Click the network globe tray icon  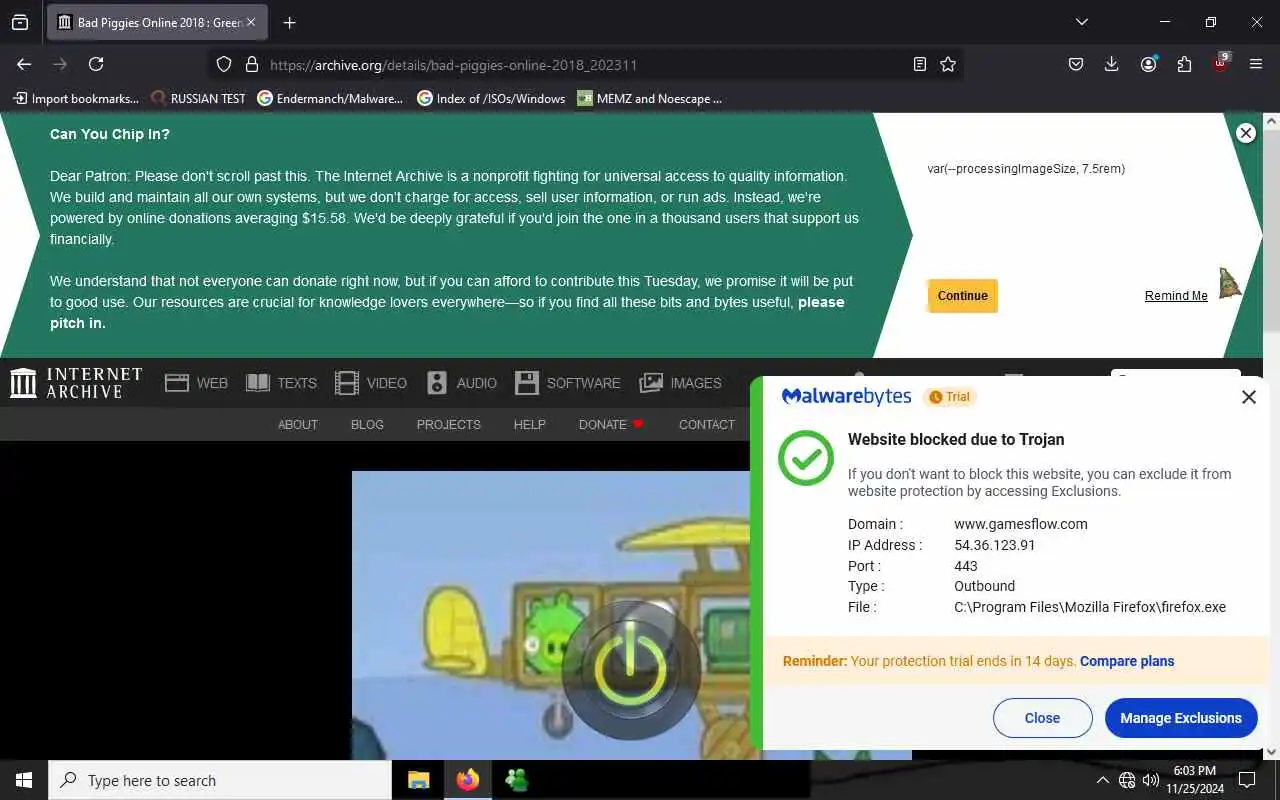[x=1127, y=780]
